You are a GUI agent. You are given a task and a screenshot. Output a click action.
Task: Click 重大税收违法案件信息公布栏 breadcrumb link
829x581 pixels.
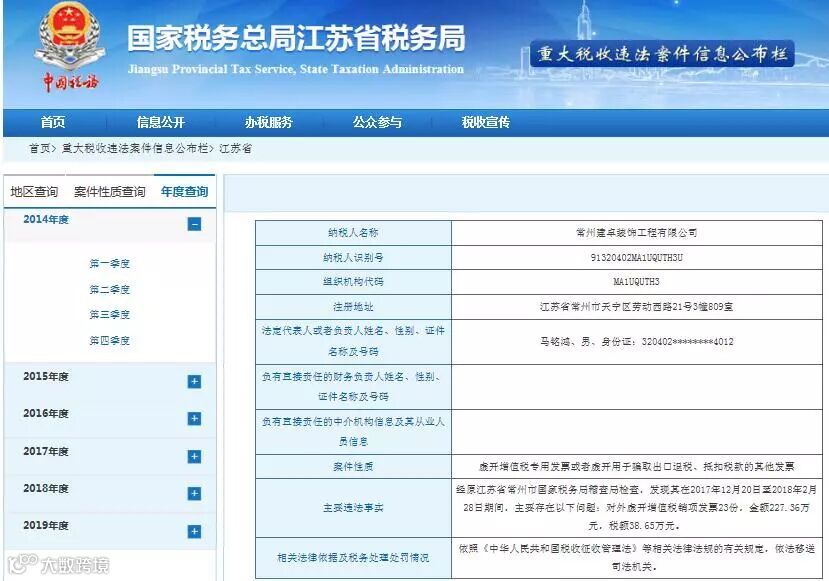(x=135, y=149)
